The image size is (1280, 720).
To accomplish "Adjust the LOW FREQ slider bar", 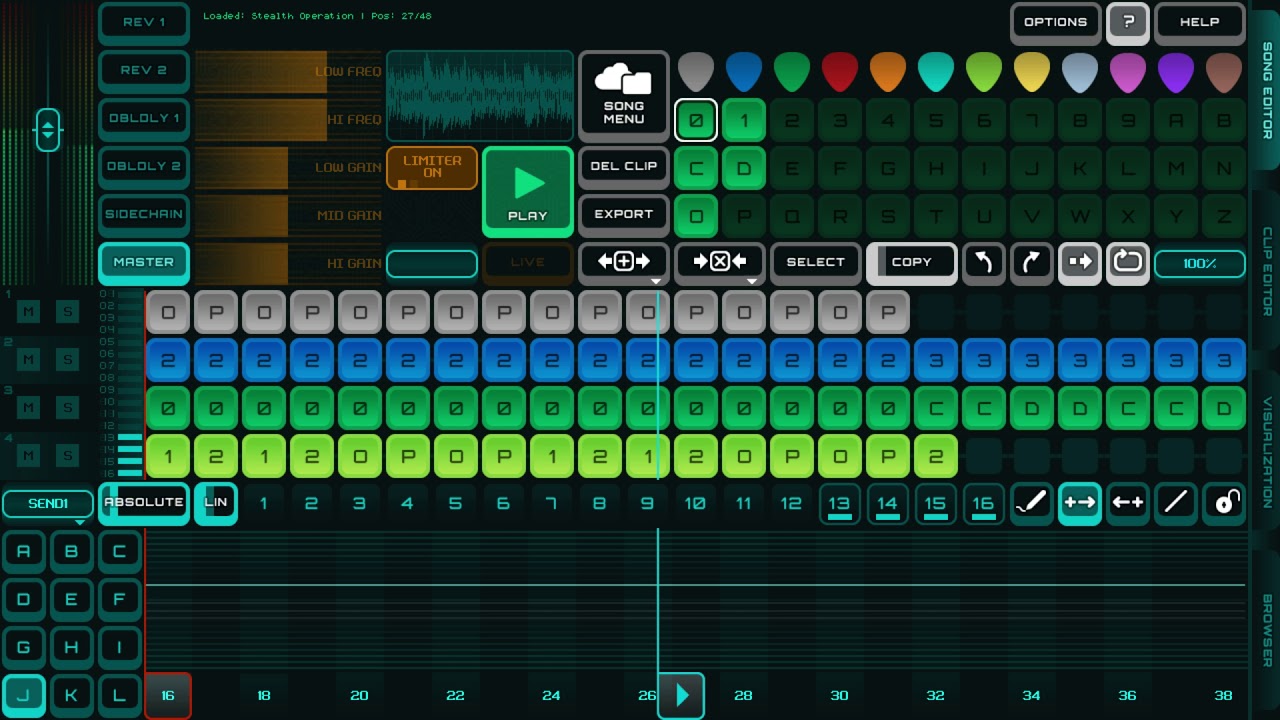I will (x=289, y=71).
